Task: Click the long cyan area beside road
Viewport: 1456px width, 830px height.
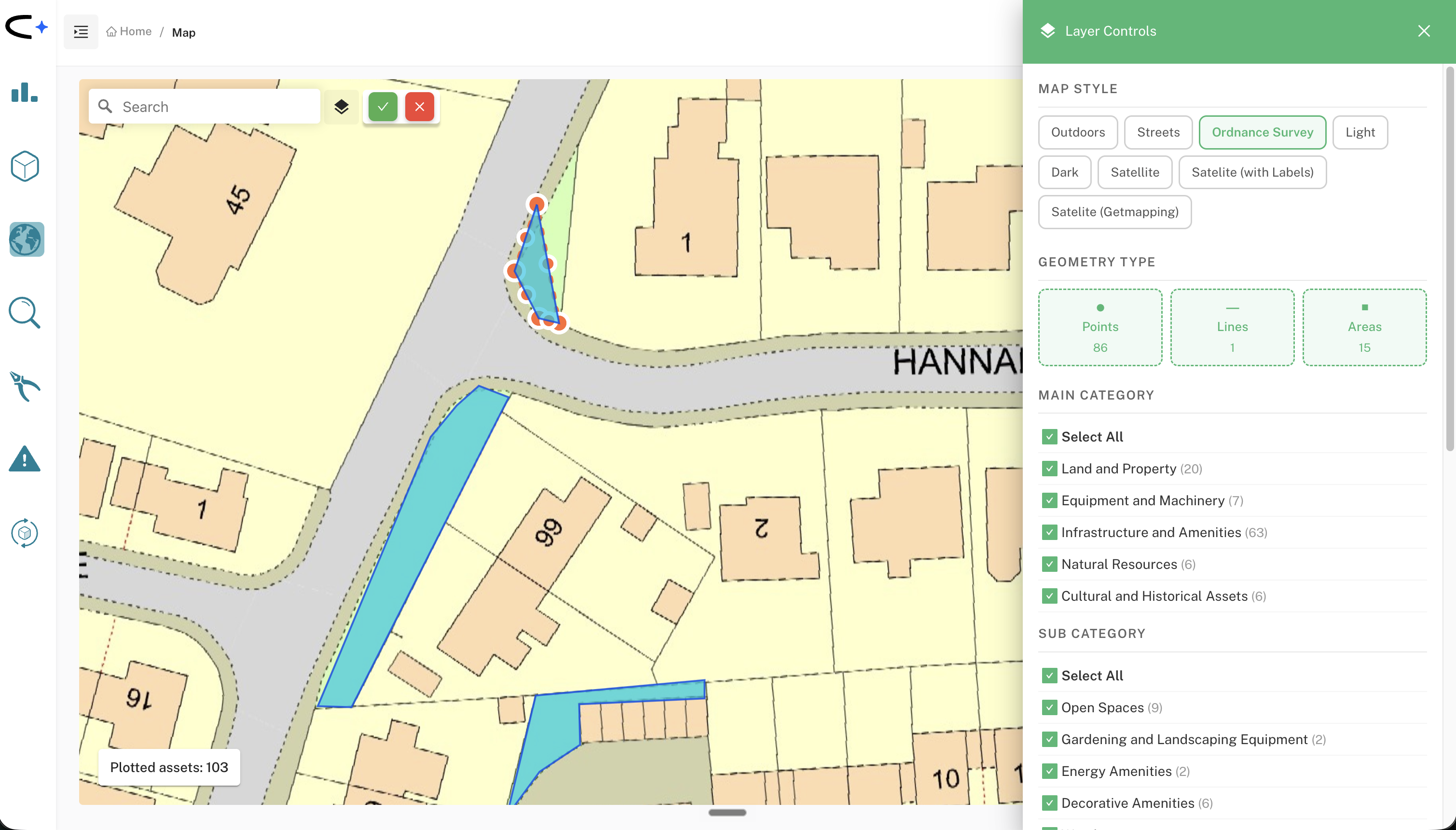Action: [412, 547]
